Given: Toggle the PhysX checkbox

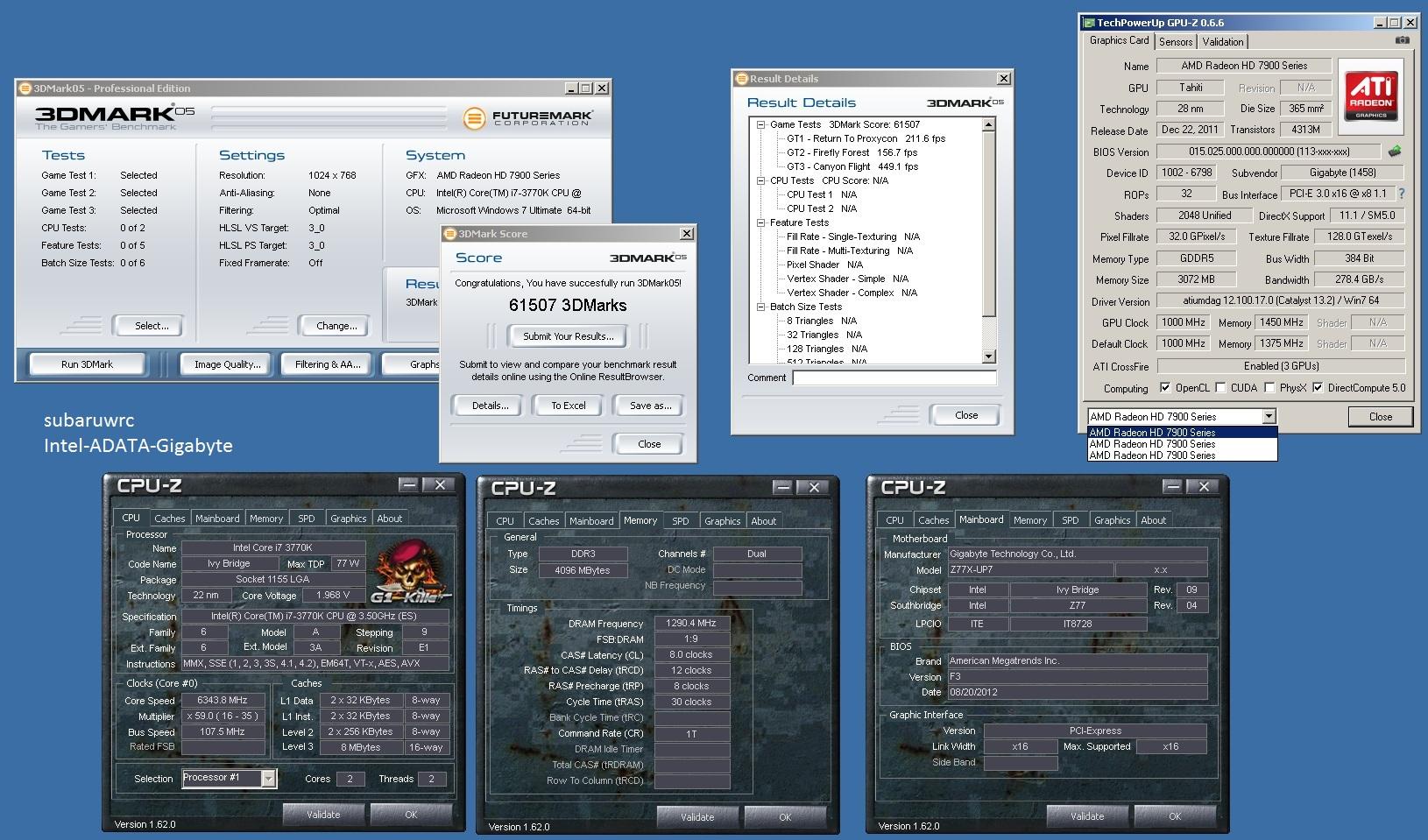Looking at the screenshot, I should [x=1269, y=387].
